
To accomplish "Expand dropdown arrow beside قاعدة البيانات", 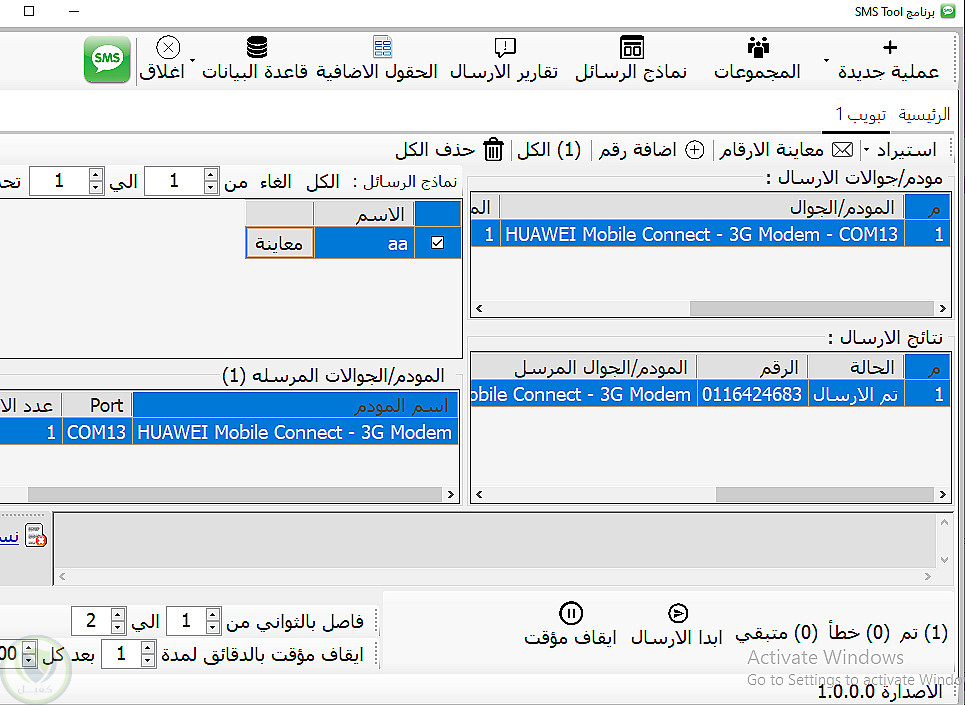I will [193, 60].
